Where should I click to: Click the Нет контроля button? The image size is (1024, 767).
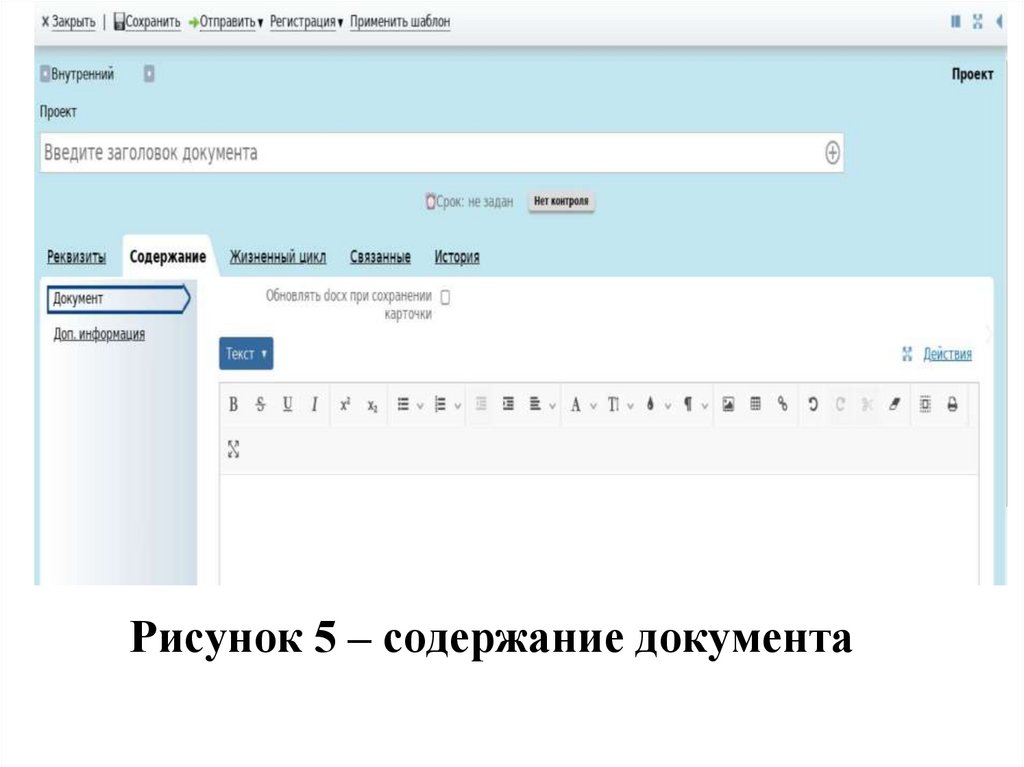click(561, 201)
